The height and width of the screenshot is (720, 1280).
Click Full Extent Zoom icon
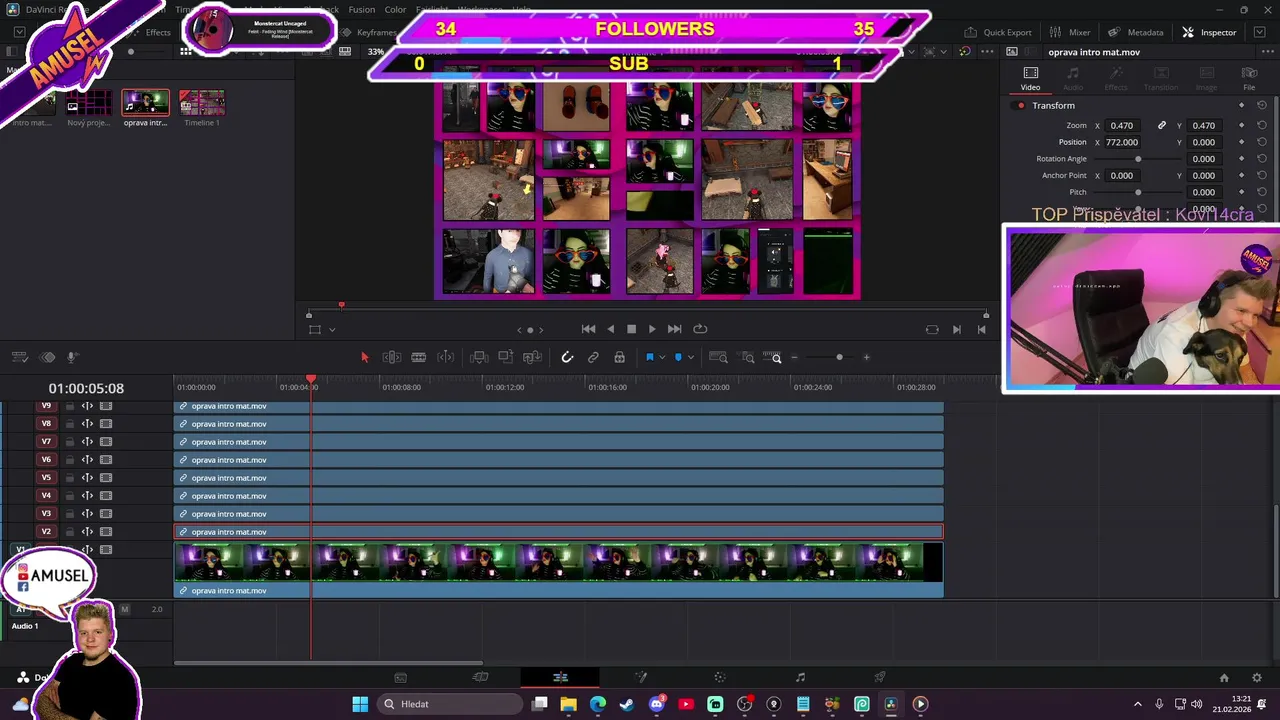tap(718, 357)
